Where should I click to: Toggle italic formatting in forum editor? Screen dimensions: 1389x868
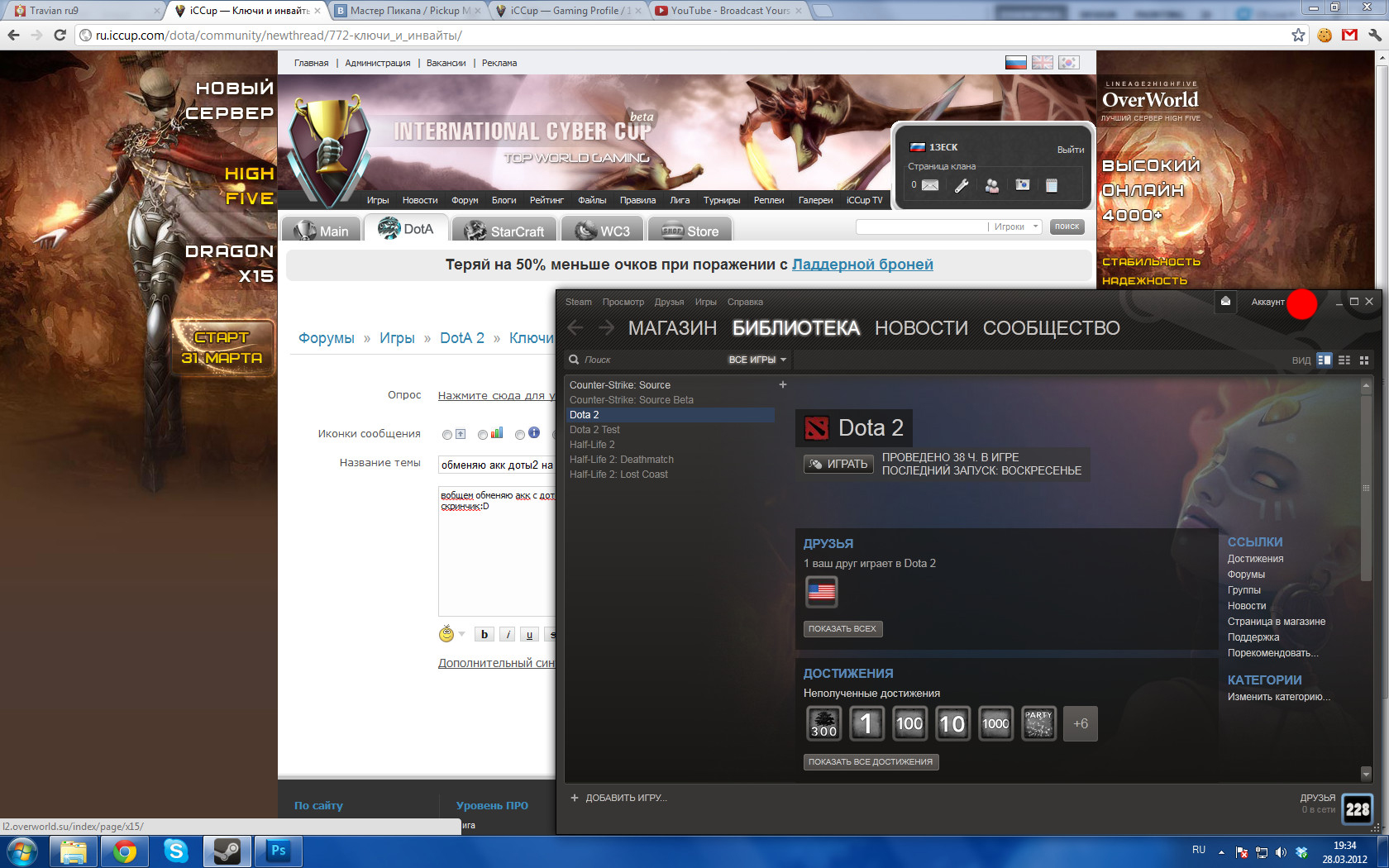(508, 634)
